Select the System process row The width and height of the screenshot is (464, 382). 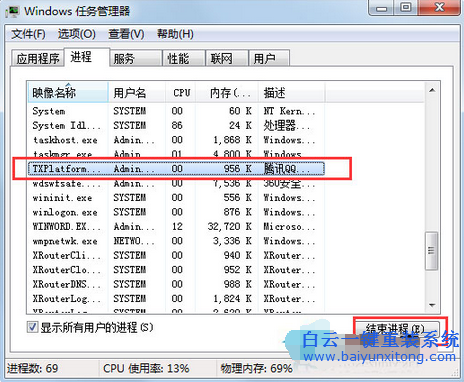176,111
